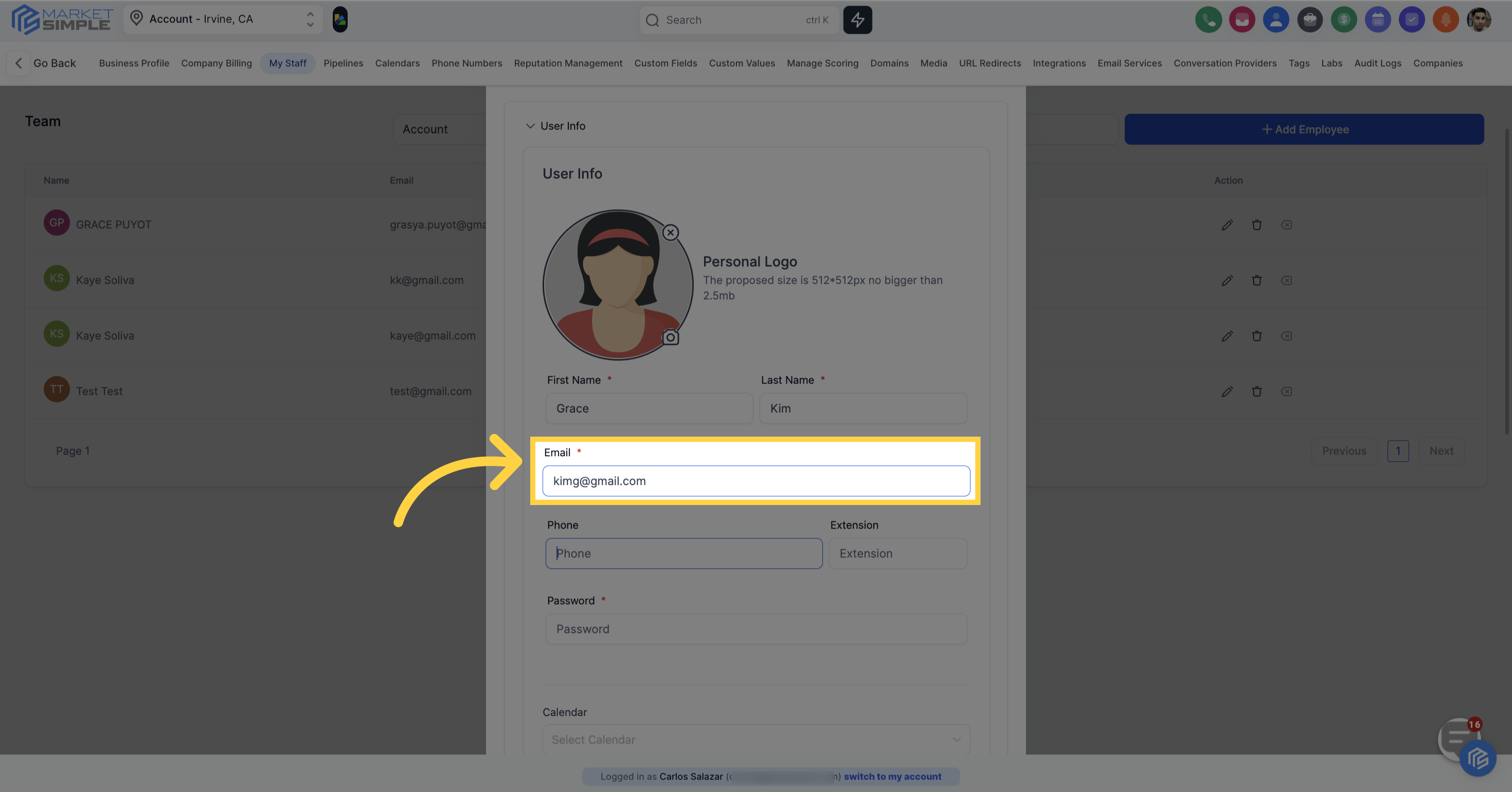Click the Email field containing kimg@gmail.com

click(x=755, y=481)
